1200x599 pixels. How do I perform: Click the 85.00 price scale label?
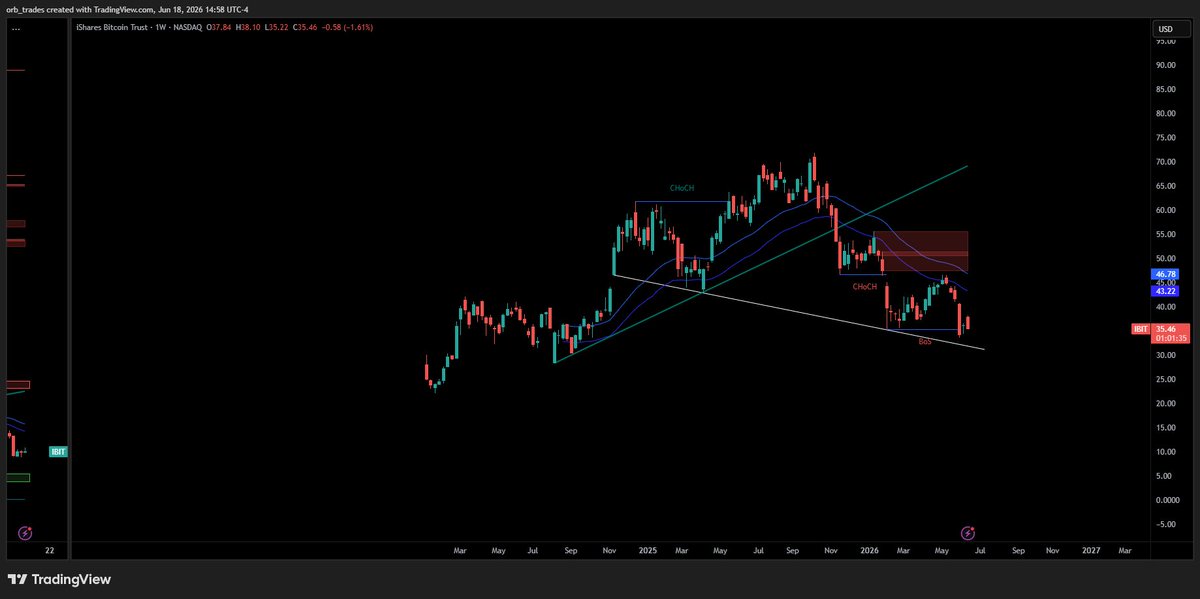click(x=1164, y=89)
